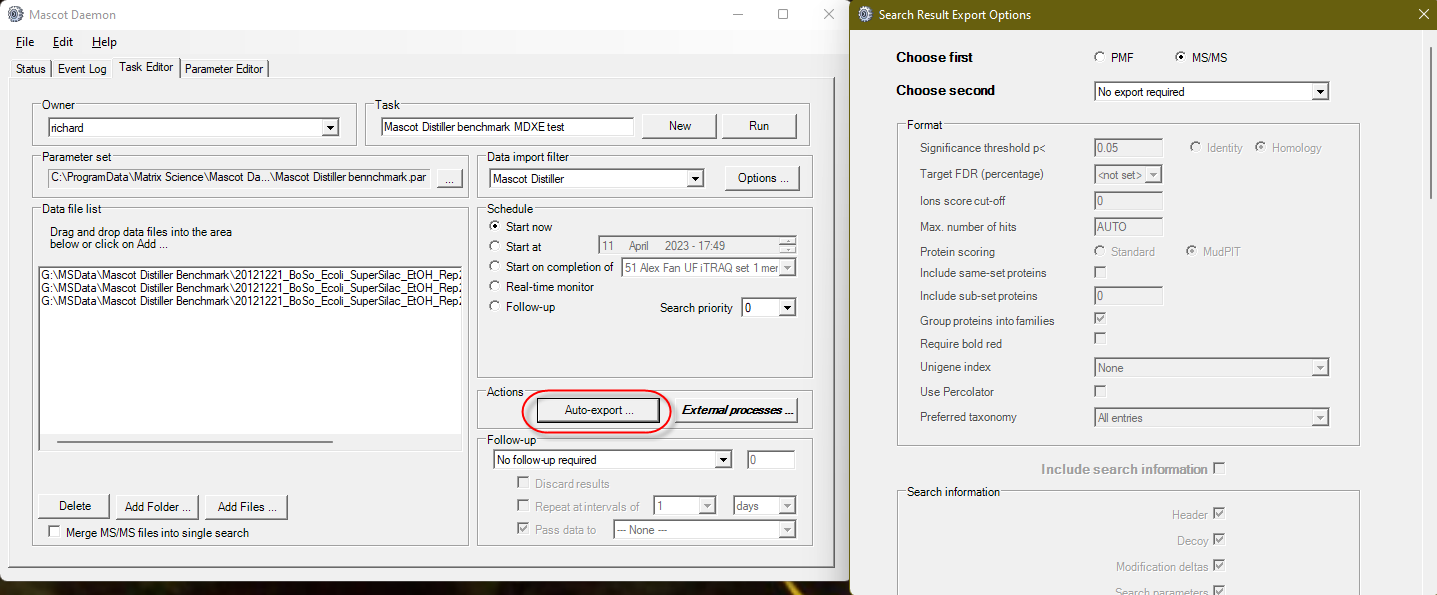
Task: Click the Task name input field
Action: [x=507, y=127]
